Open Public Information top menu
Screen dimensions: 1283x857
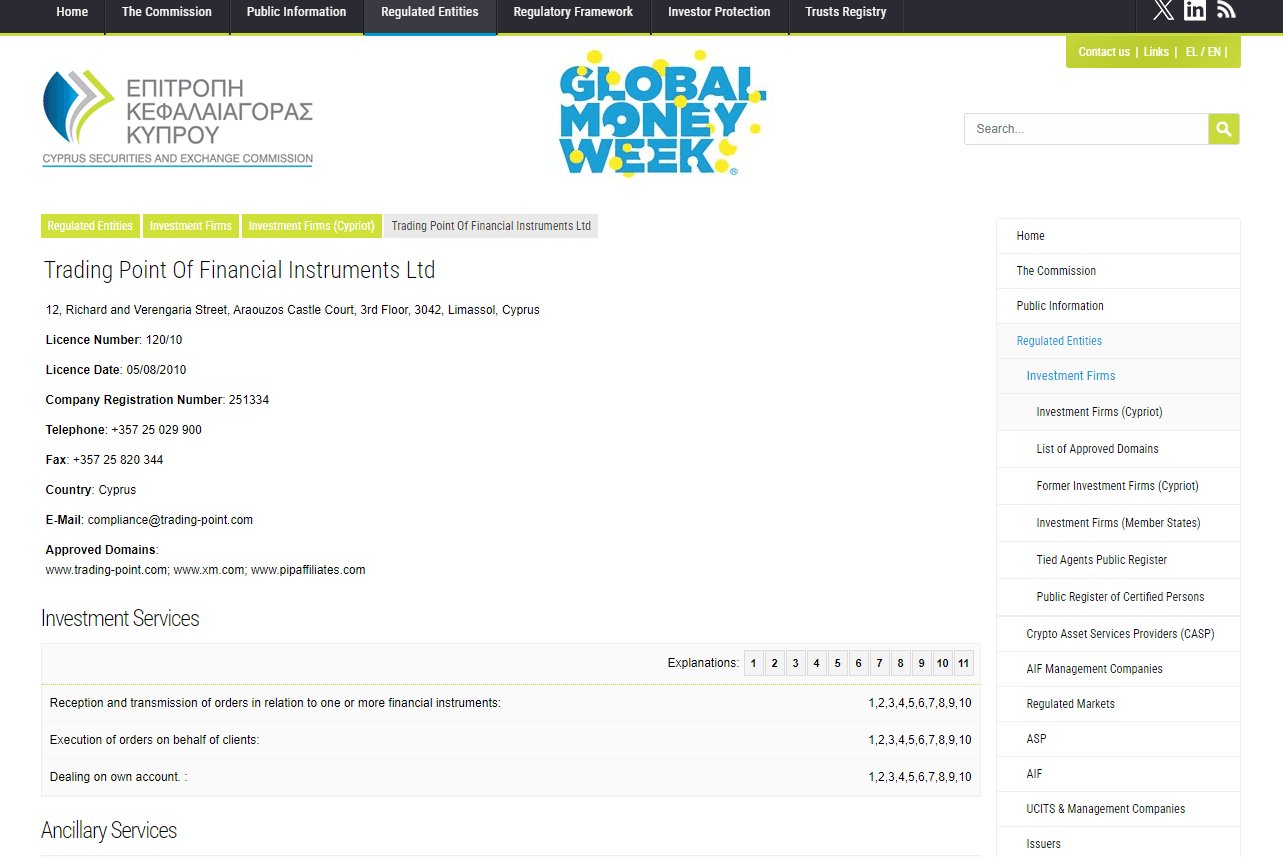click(x=296, y=12)
